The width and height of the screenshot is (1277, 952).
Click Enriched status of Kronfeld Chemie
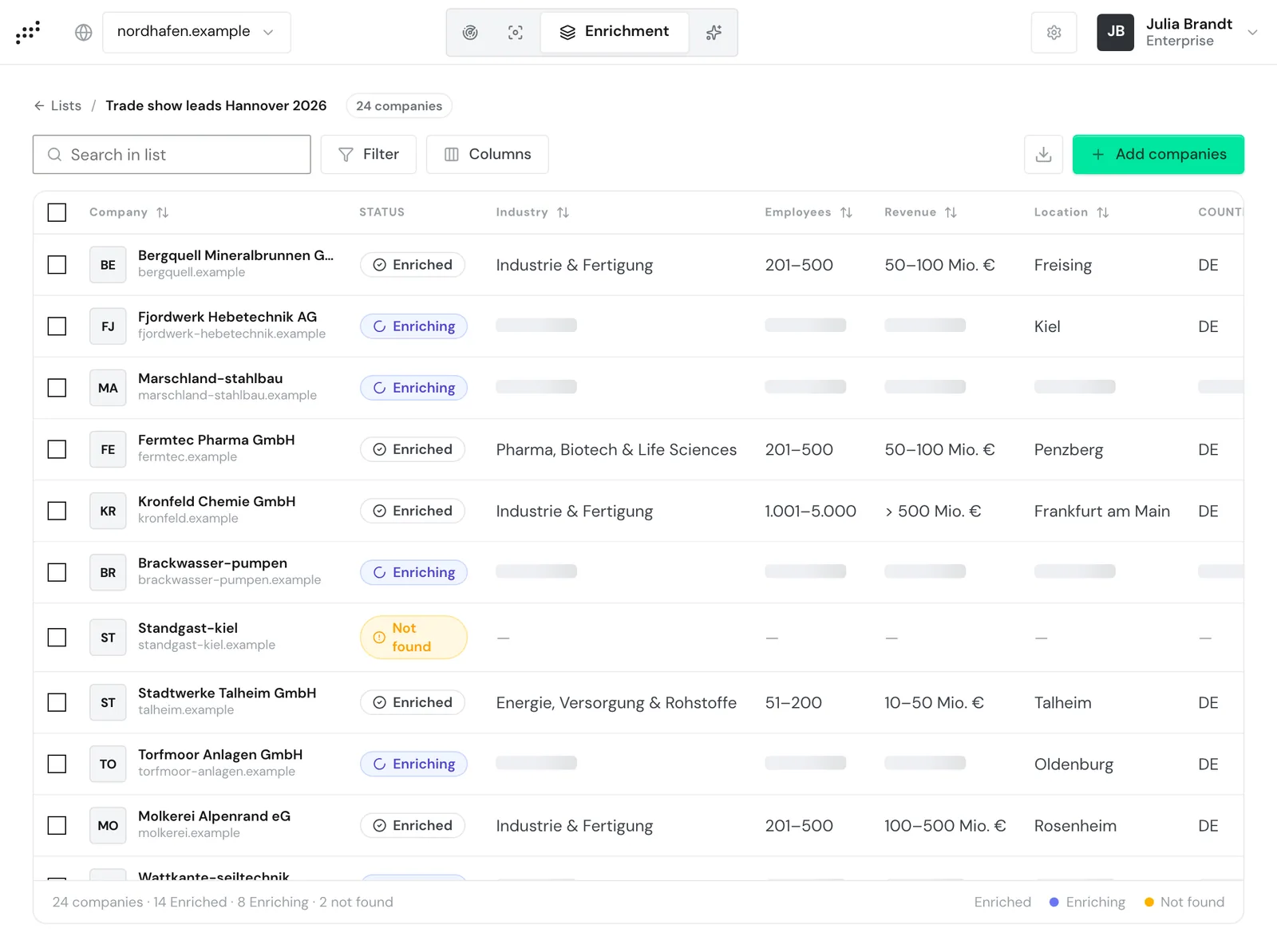tap(413, 511)
